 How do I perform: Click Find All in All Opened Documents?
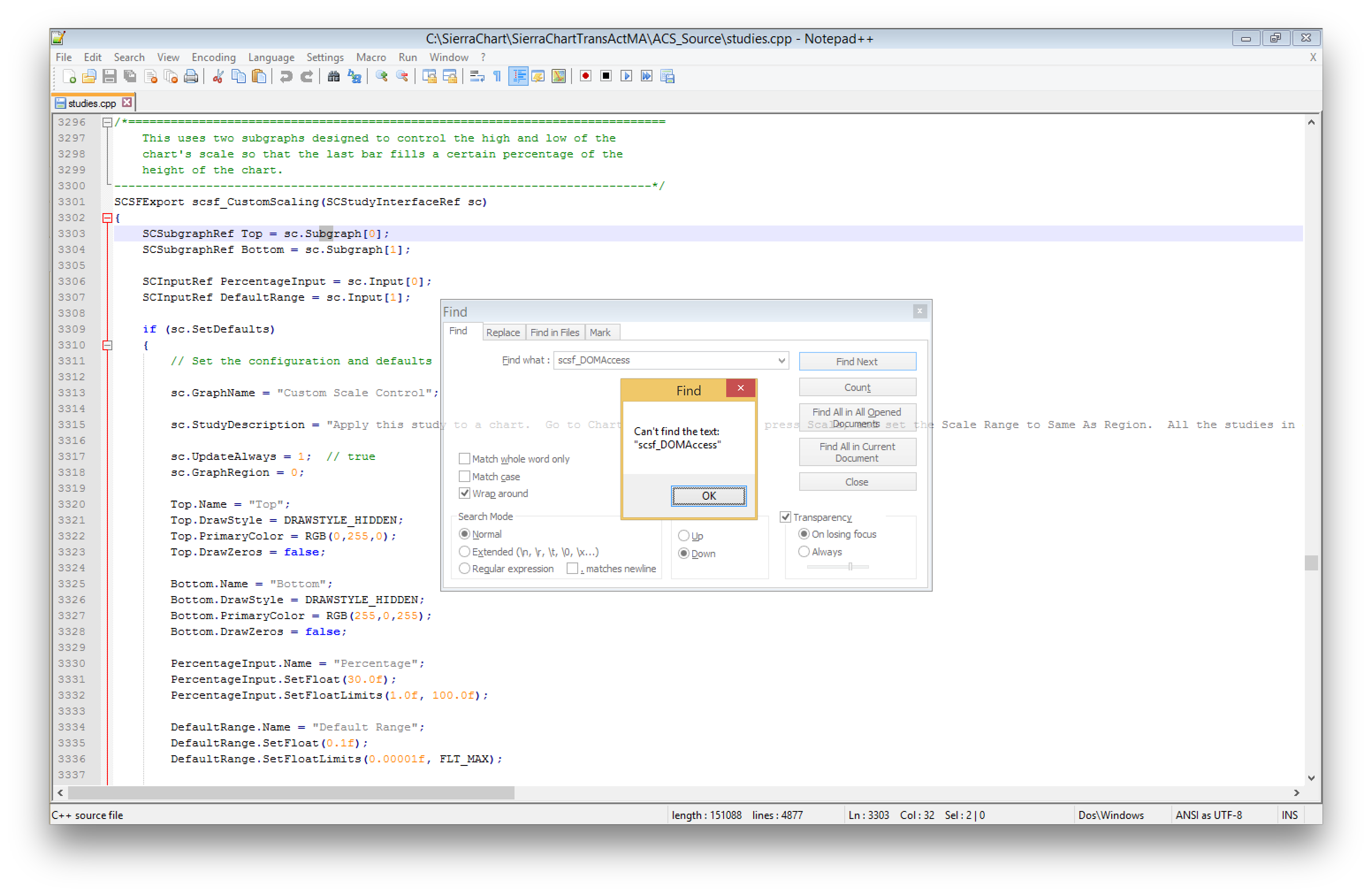tap(857, 417)
